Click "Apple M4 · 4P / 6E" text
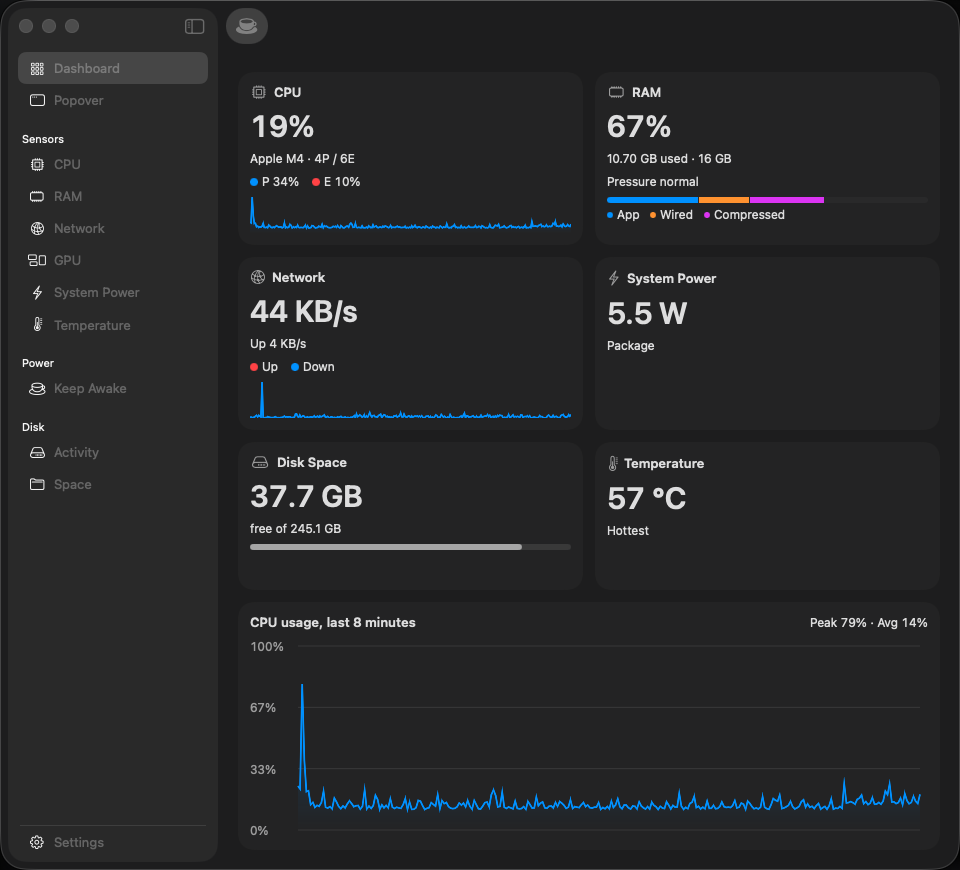Image resolution: width=960 pixels, height=870 pixels. tap(302, 159)
